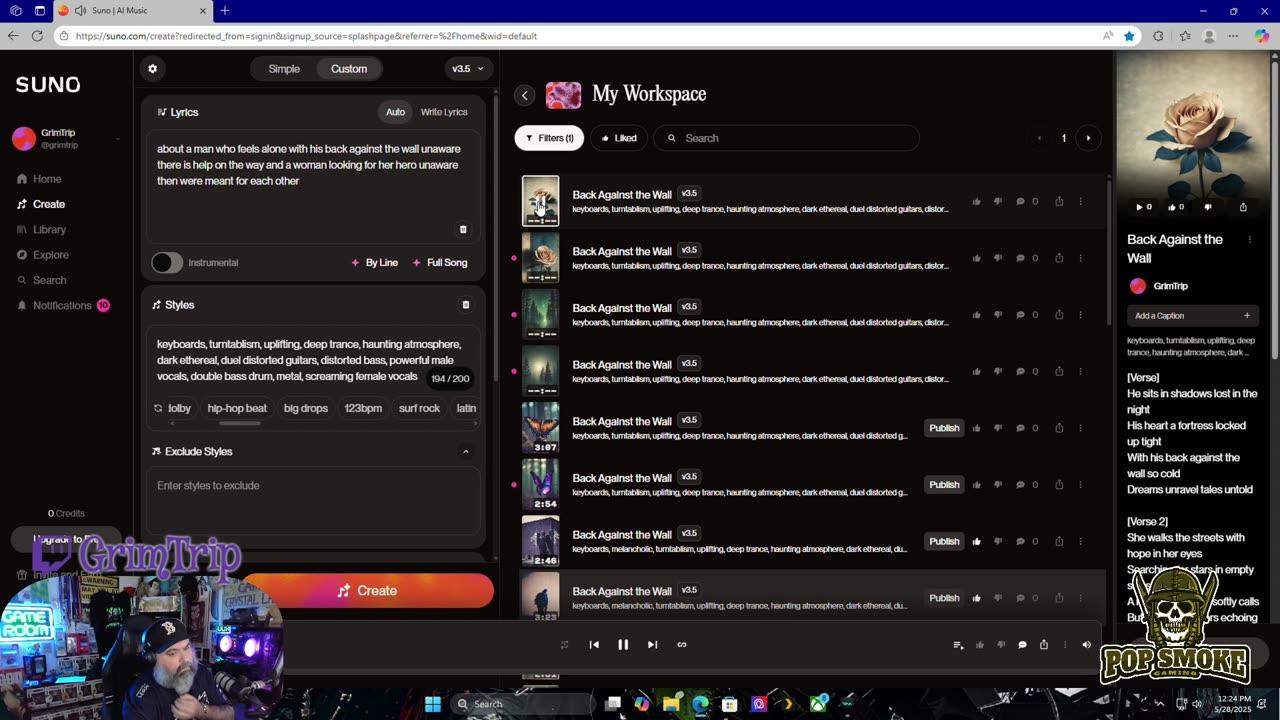Share the first track in the list
The image size is (1280, 720).
(x=1059, y=201)
